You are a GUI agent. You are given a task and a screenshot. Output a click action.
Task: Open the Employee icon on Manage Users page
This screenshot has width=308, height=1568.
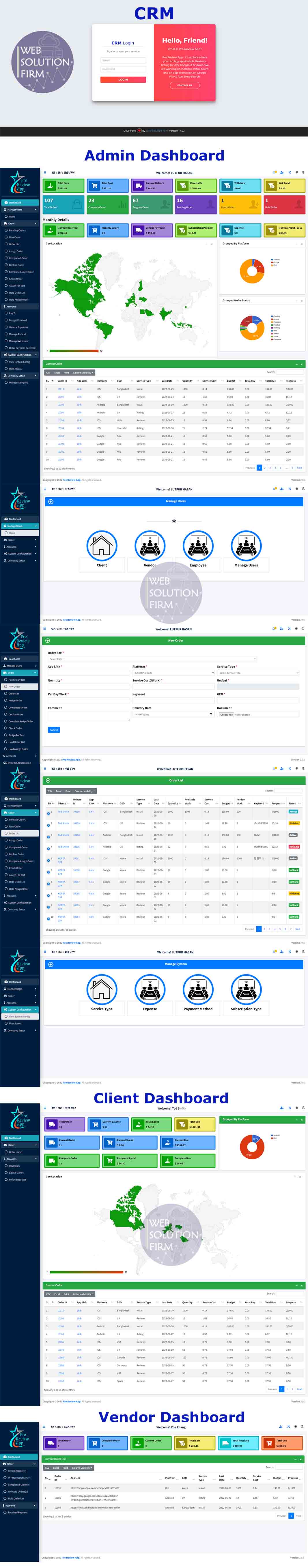pos(198,545)
